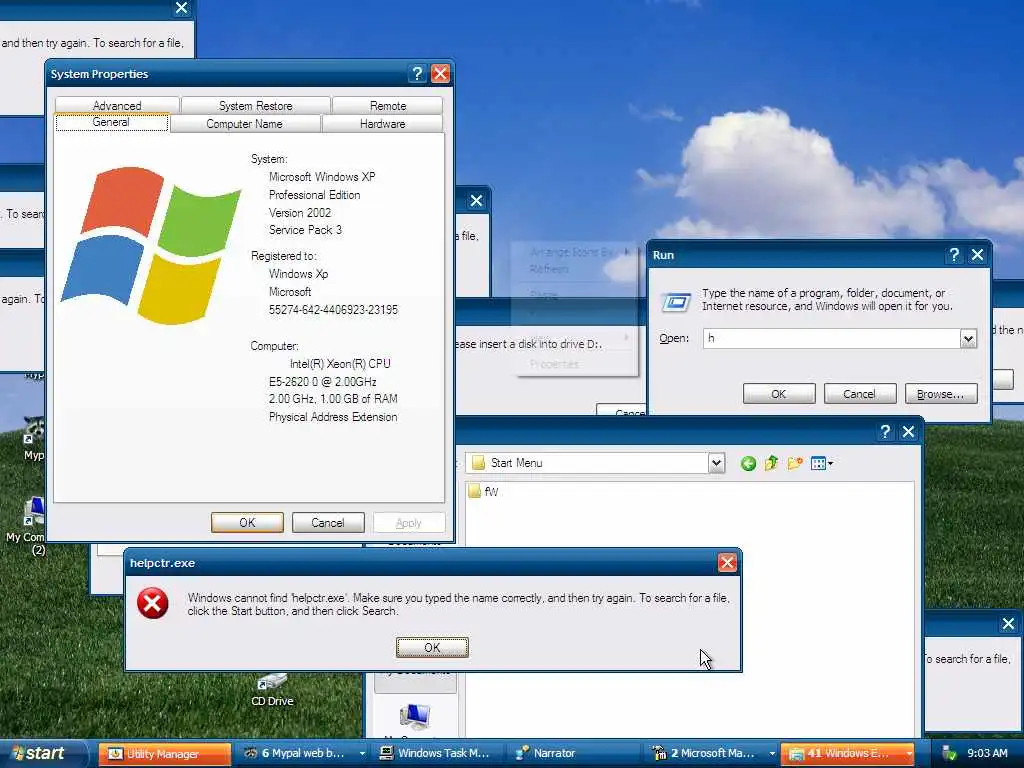Click the My Computer icon in places bar
Viewport: 1024px width, 768px height.
414,718
